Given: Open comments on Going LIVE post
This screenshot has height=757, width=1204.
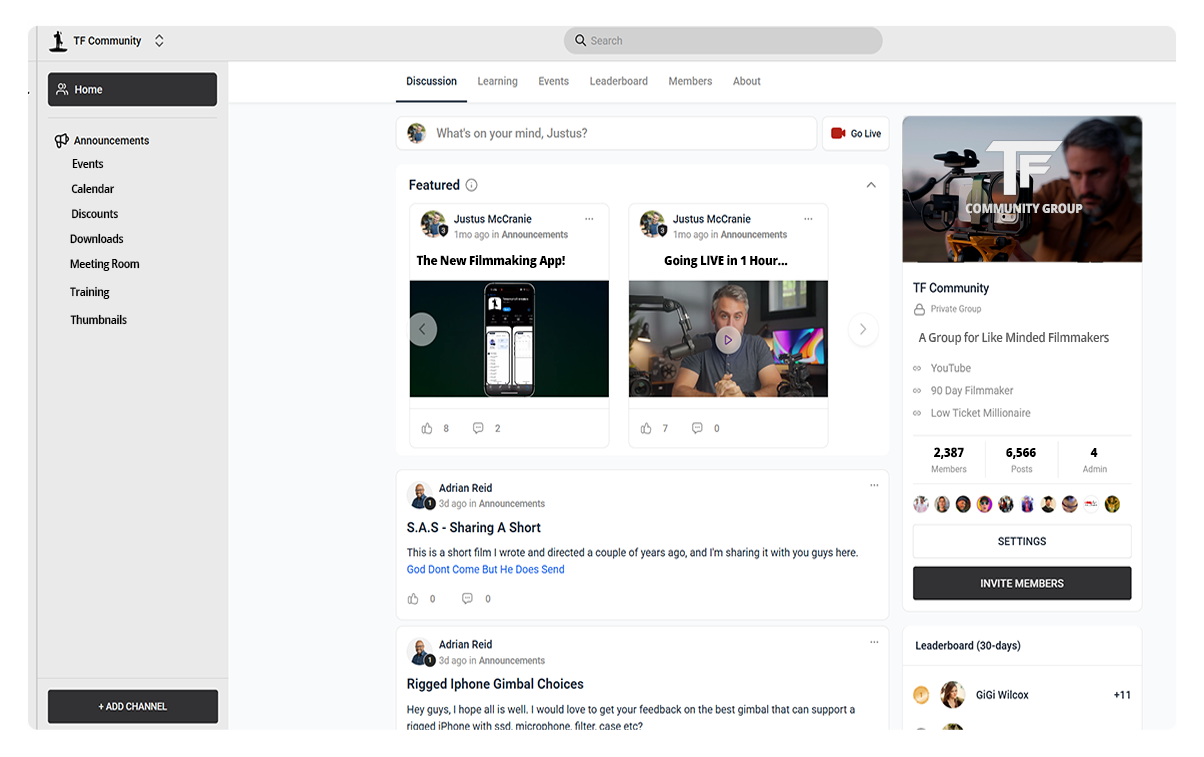Looking at the screenshot, I should [697, 428].
